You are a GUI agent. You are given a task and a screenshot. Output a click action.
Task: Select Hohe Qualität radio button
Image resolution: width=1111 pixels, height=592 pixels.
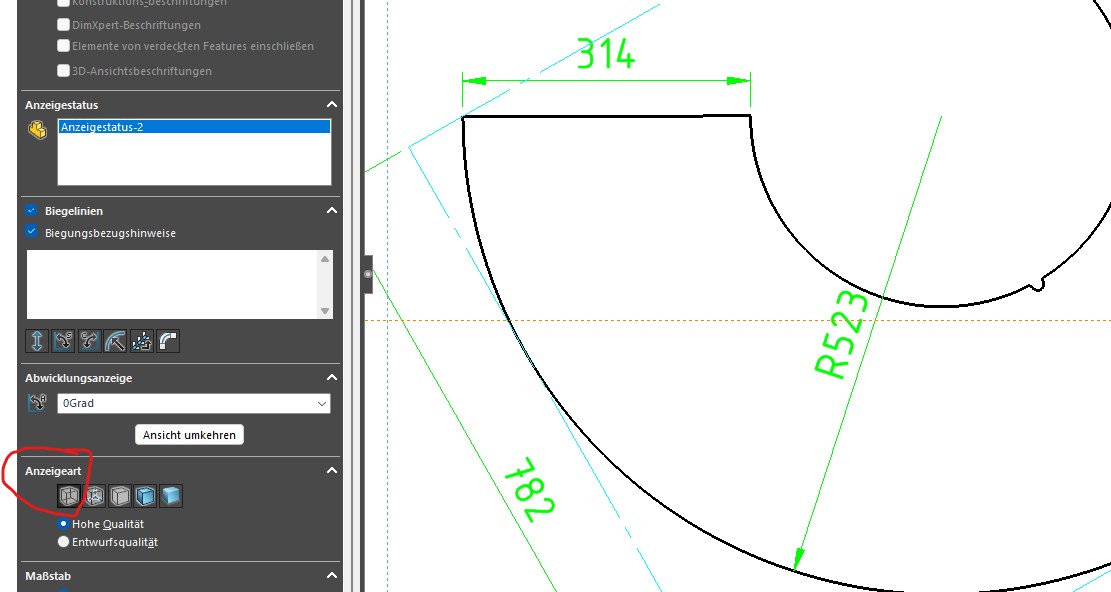pyautogui.click(x=63, y=524)
